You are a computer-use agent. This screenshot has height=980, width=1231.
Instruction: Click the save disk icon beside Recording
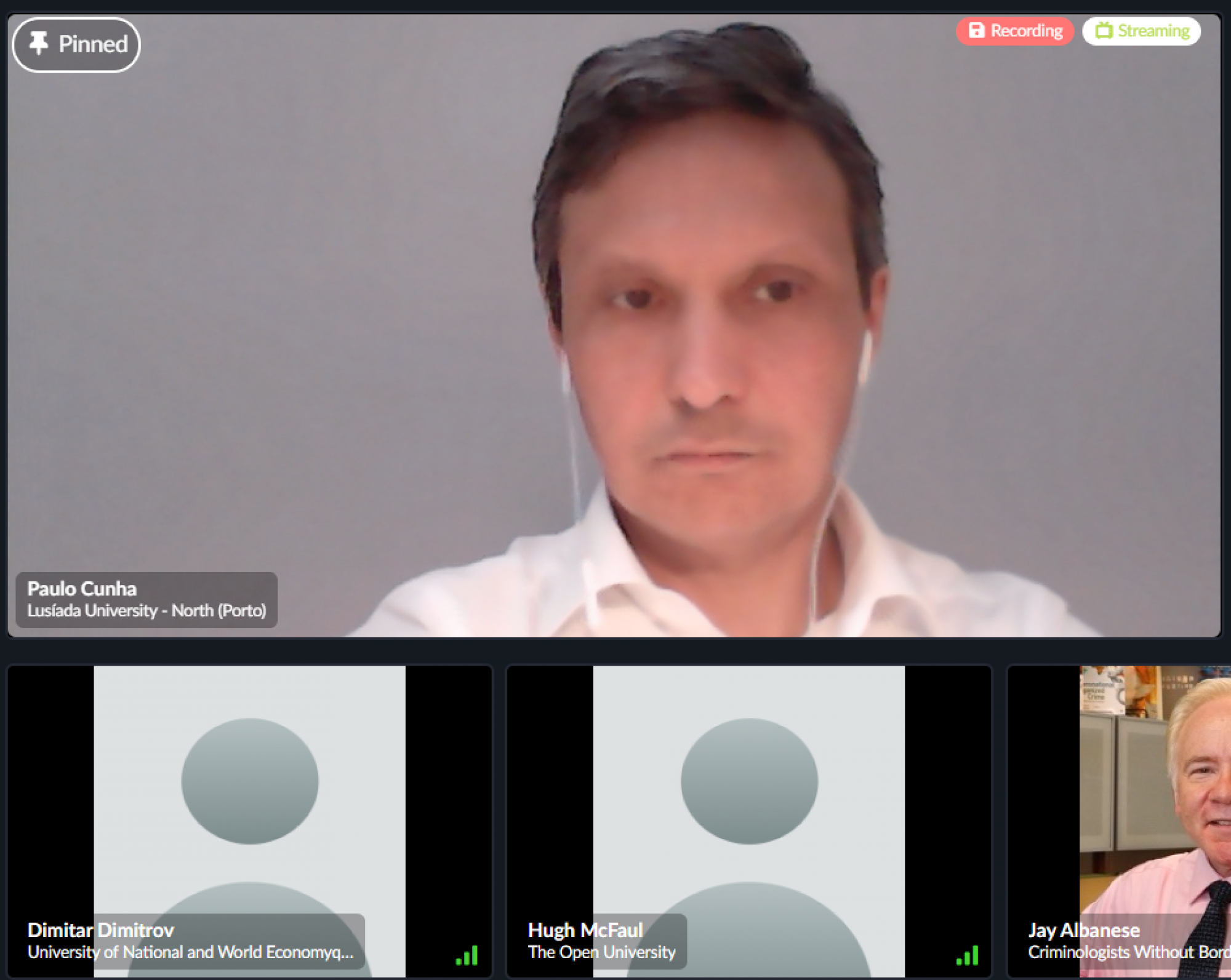(x=976, y=30)
